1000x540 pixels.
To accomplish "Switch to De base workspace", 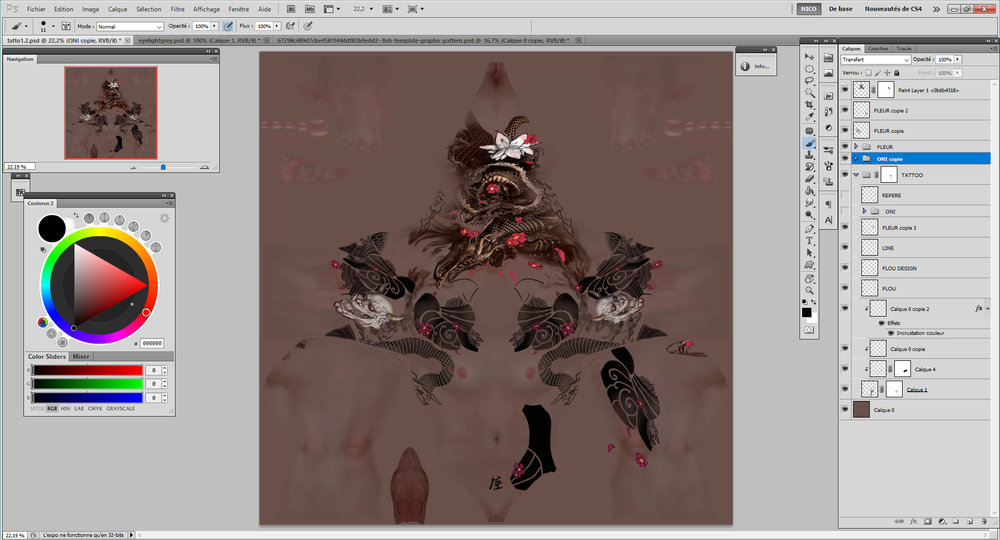I will [841, 9].
